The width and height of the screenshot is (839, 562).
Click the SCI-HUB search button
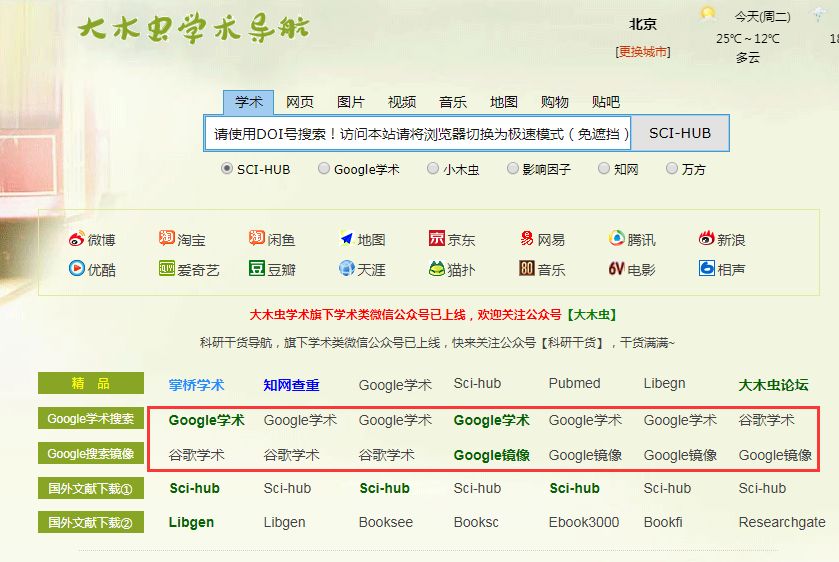point(680,133)
